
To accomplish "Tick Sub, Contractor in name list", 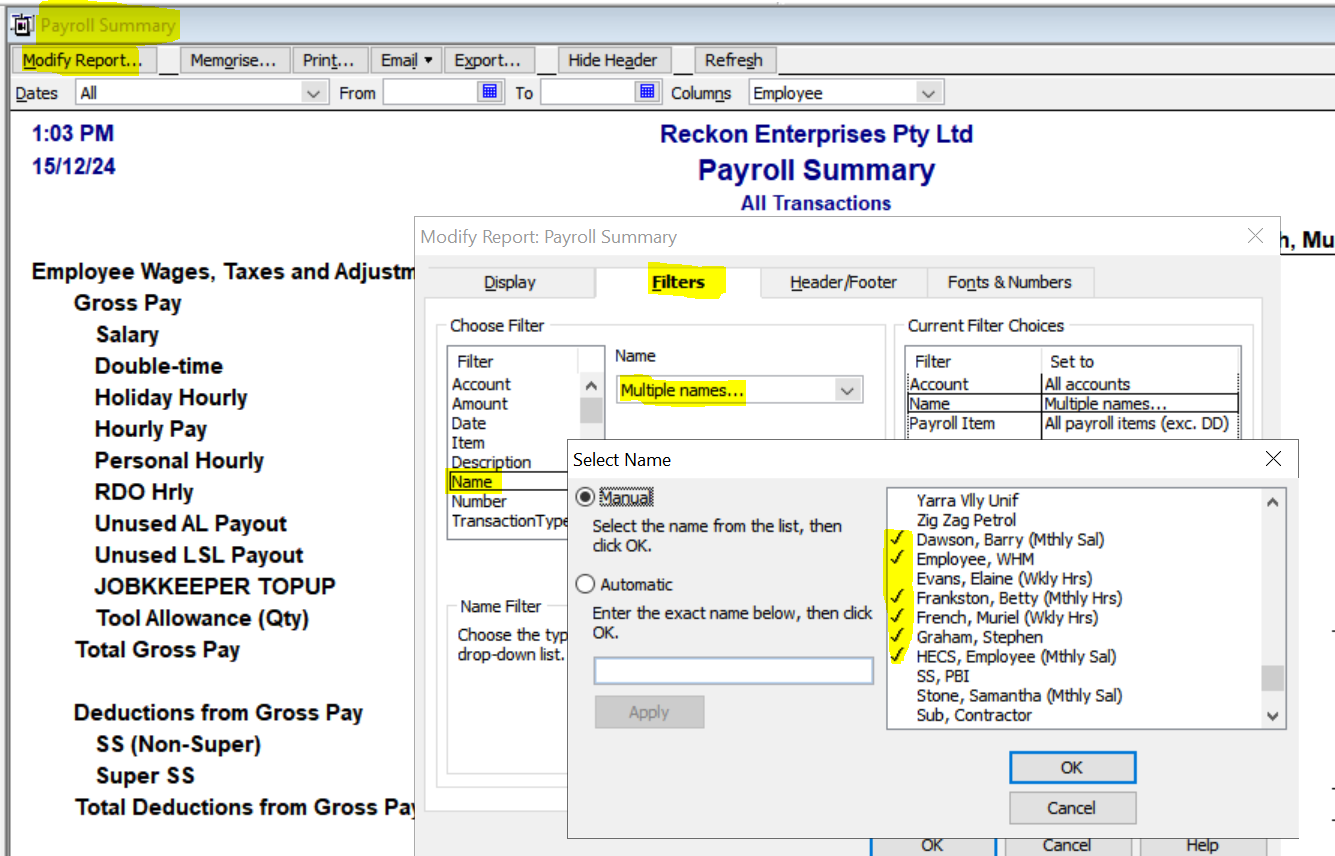I will 974,715.
